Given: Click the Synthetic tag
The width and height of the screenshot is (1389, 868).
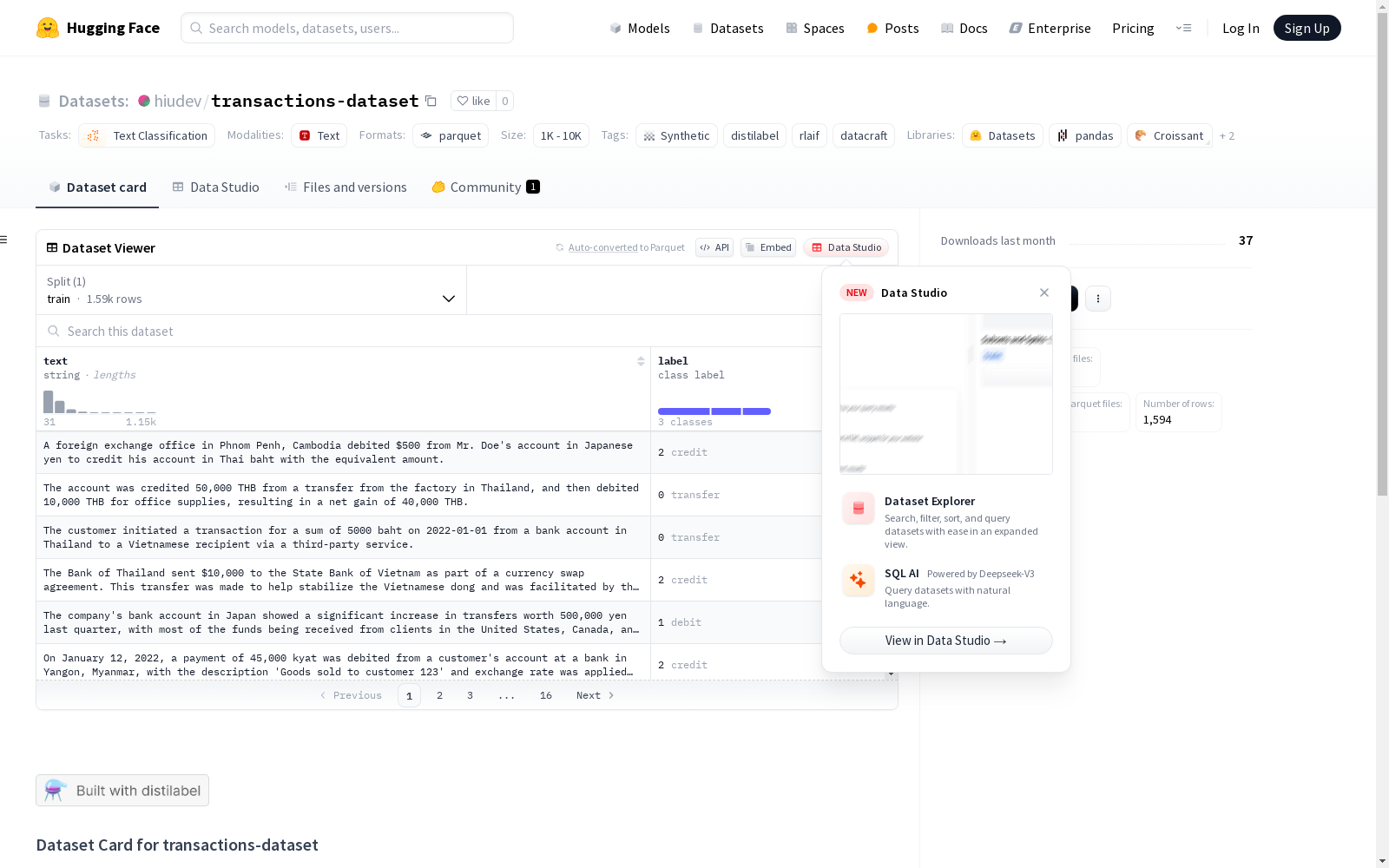Looking at the screenshot, I should tap(676, 135).
